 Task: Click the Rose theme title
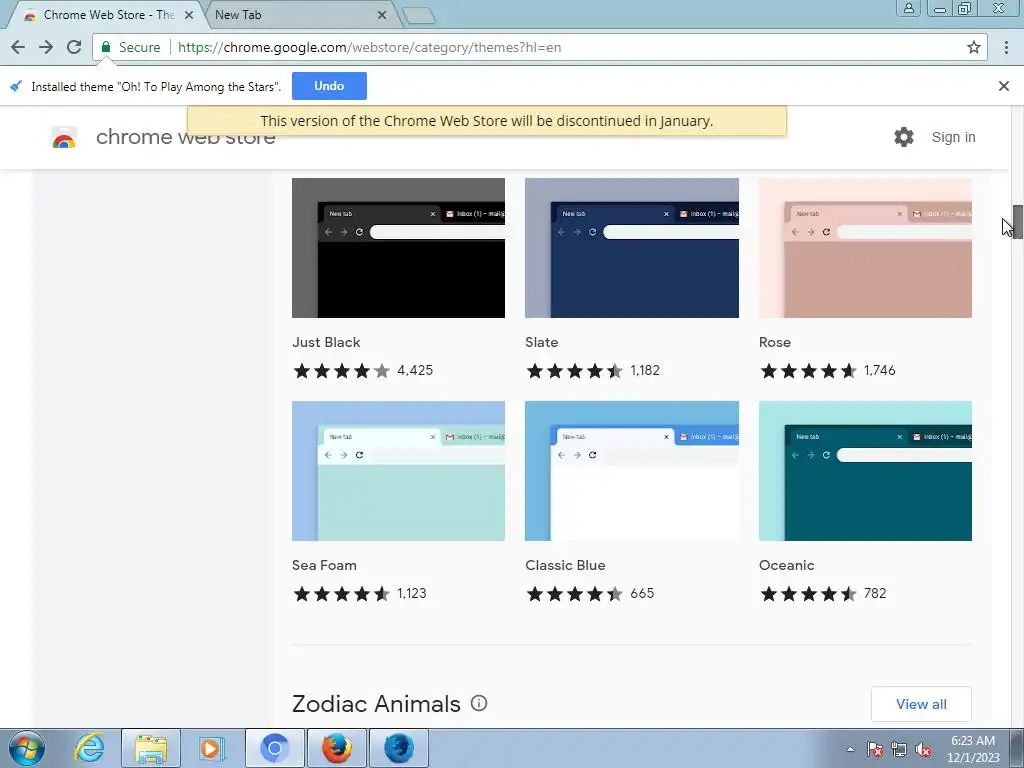(775, 342)
